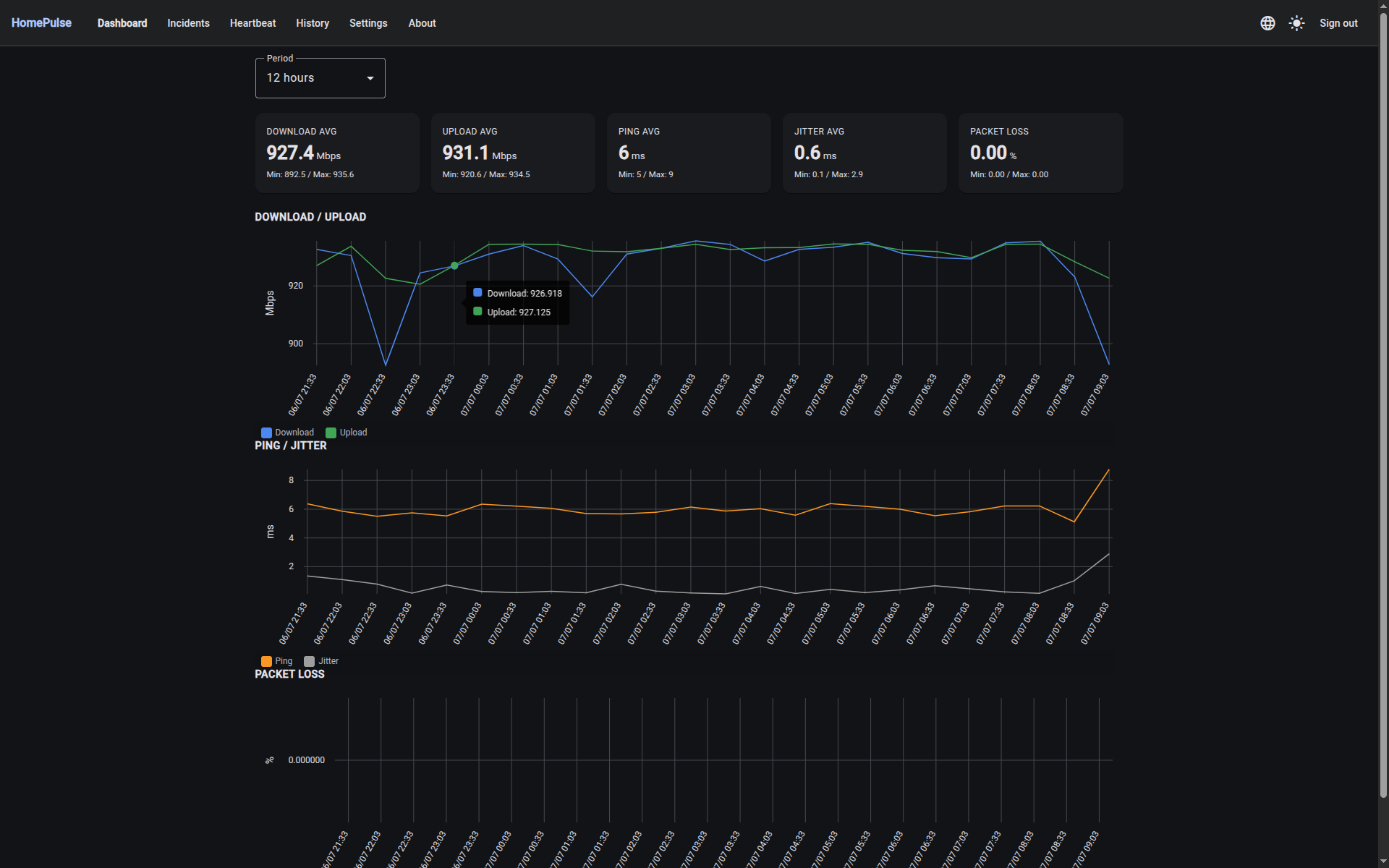Open Settings in the navbar

[x=368, y=23]
